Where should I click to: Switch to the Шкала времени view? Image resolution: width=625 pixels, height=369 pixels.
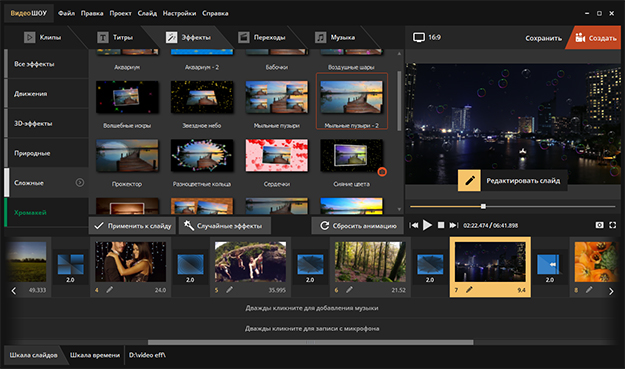pyautogui.click(x=94, y=355)
